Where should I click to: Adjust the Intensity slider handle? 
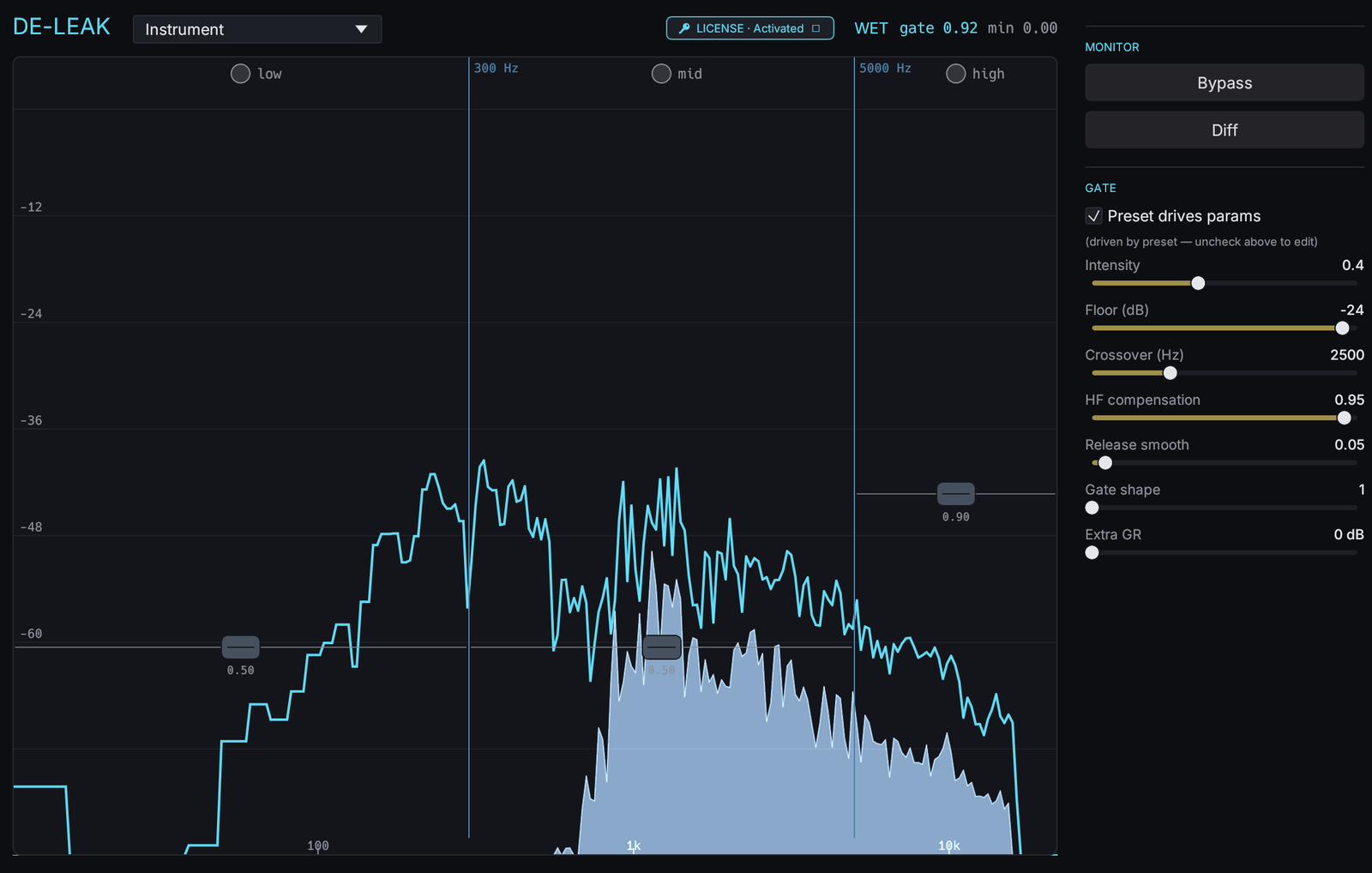point(1198,284)
